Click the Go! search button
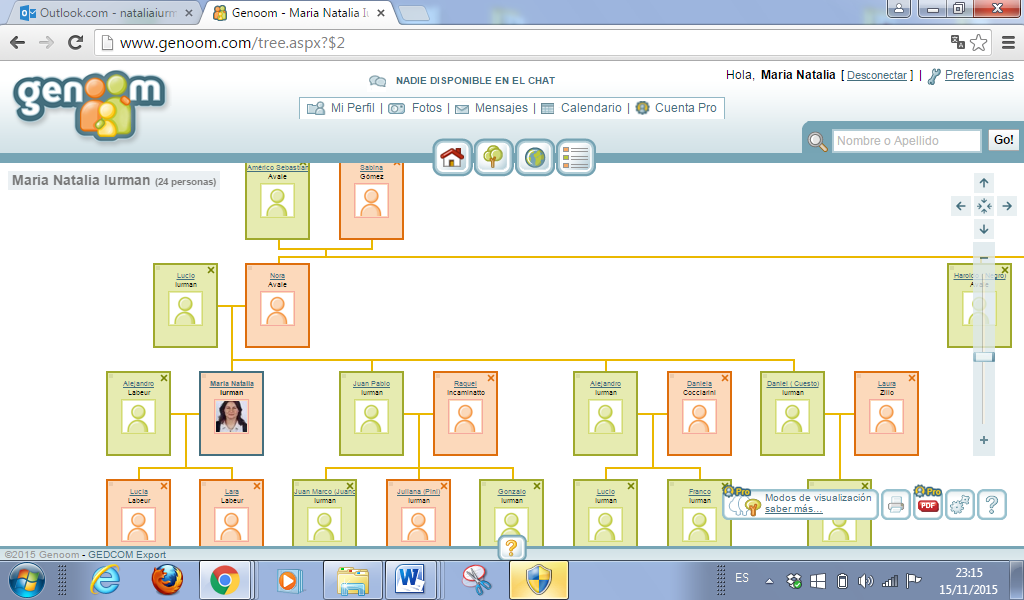 (x=1003, y=140)
